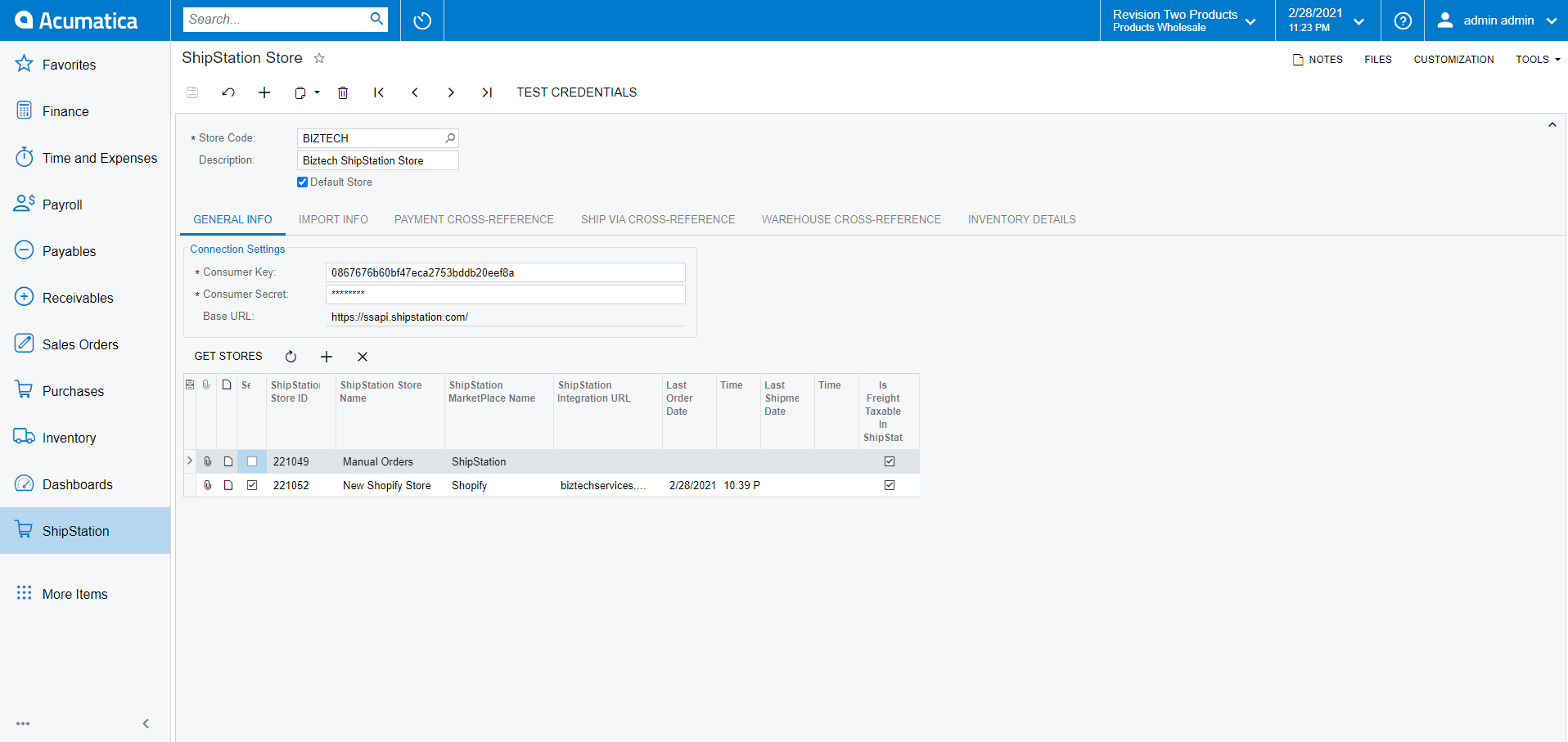Go to the first record
Screen dimensions: 1568x742
[379, 92]
